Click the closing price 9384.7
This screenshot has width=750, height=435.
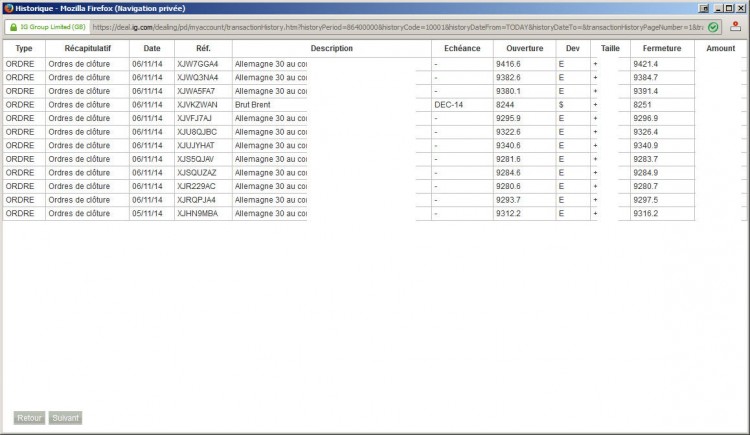(x=646, y=78)
